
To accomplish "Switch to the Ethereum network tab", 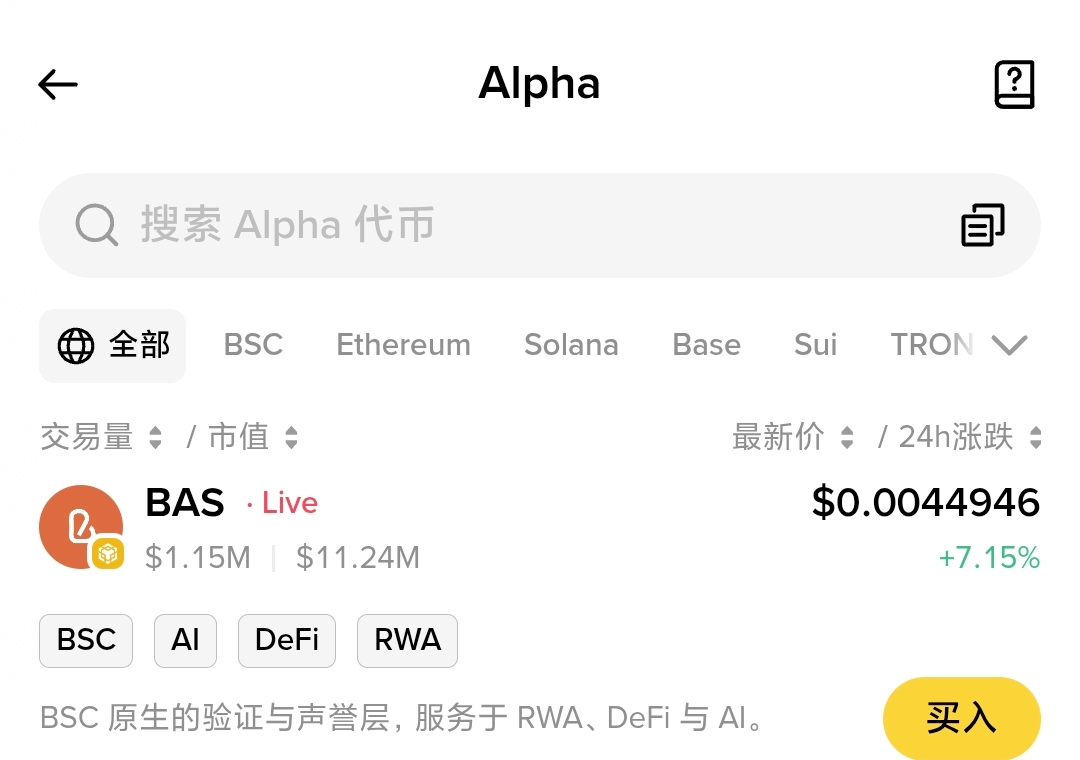I will (403, 345).
